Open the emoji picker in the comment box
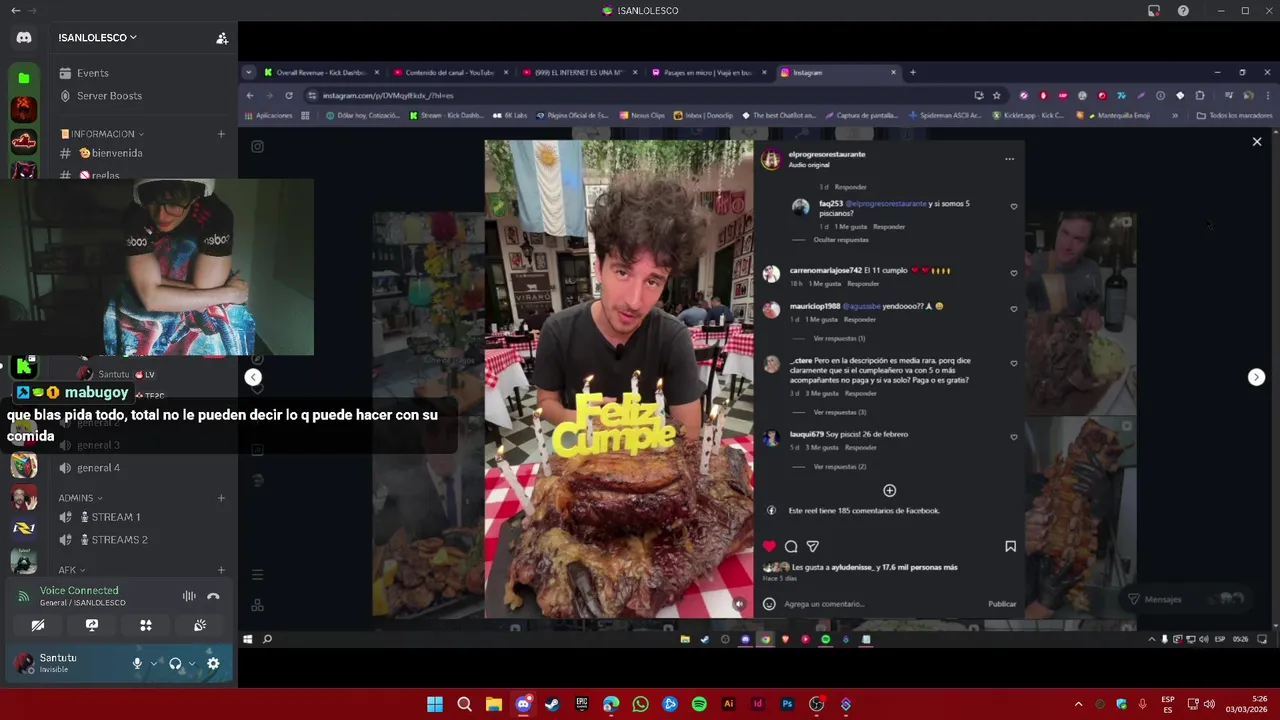Image resolution: width=1280 pixels, height=720 pixels. point(769,604)
